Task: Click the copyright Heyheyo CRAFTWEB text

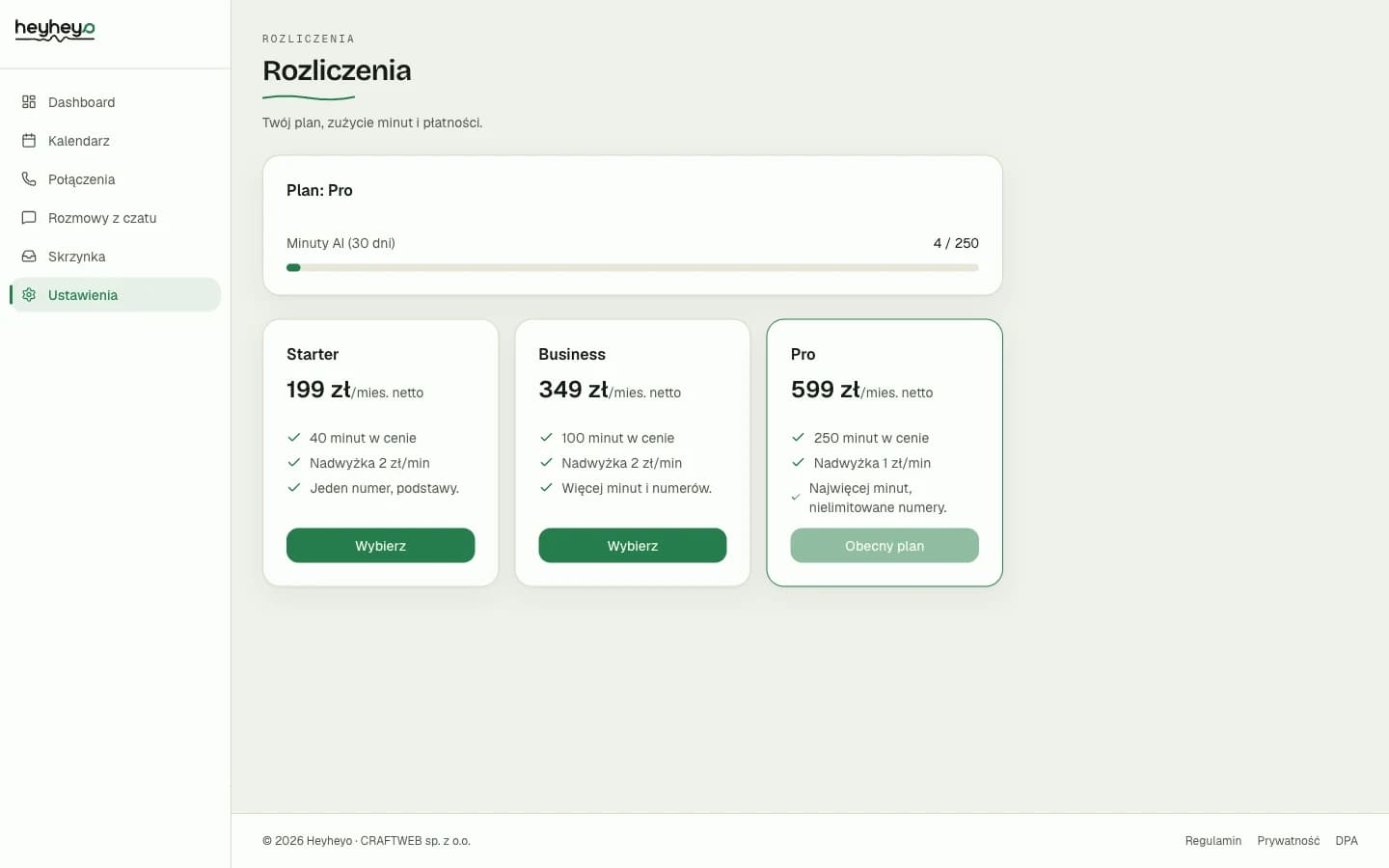Action: pyautogui.click(x=367, y=841)
